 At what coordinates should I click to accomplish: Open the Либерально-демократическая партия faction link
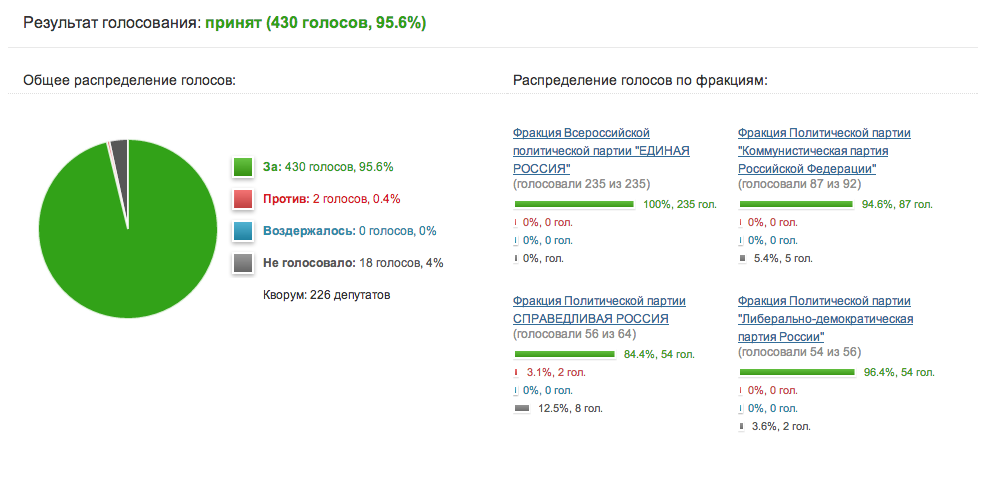[825, 319]
